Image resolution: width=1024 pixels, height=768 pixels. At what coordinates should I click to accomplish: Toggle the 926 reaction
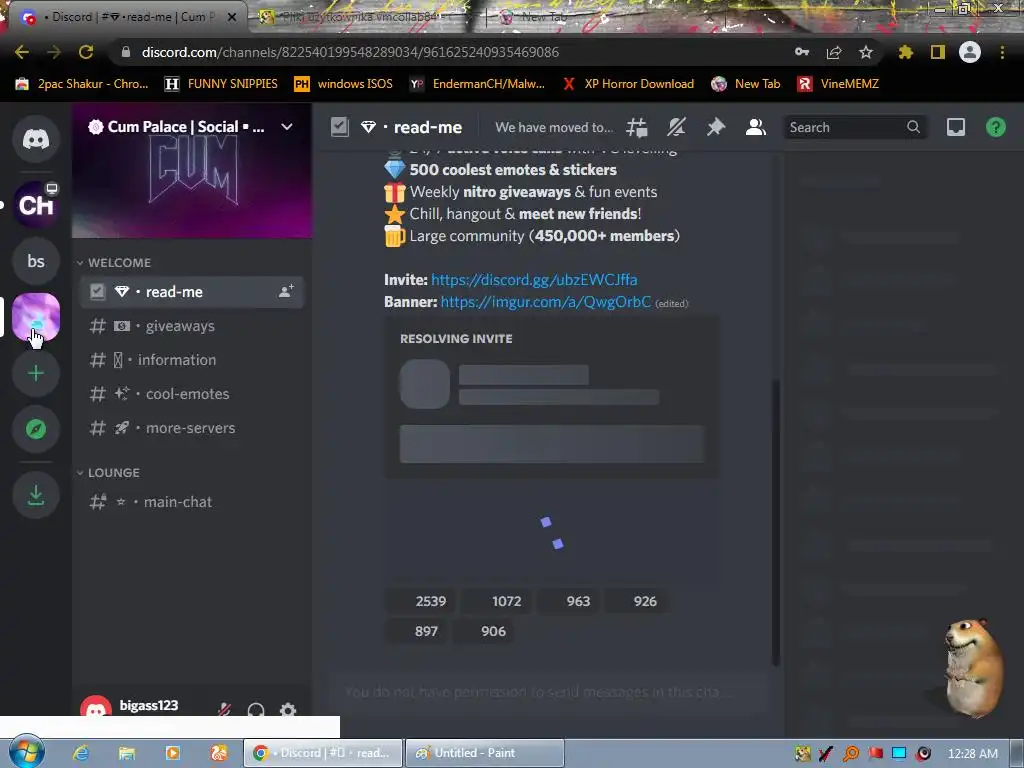pos(635,601)
